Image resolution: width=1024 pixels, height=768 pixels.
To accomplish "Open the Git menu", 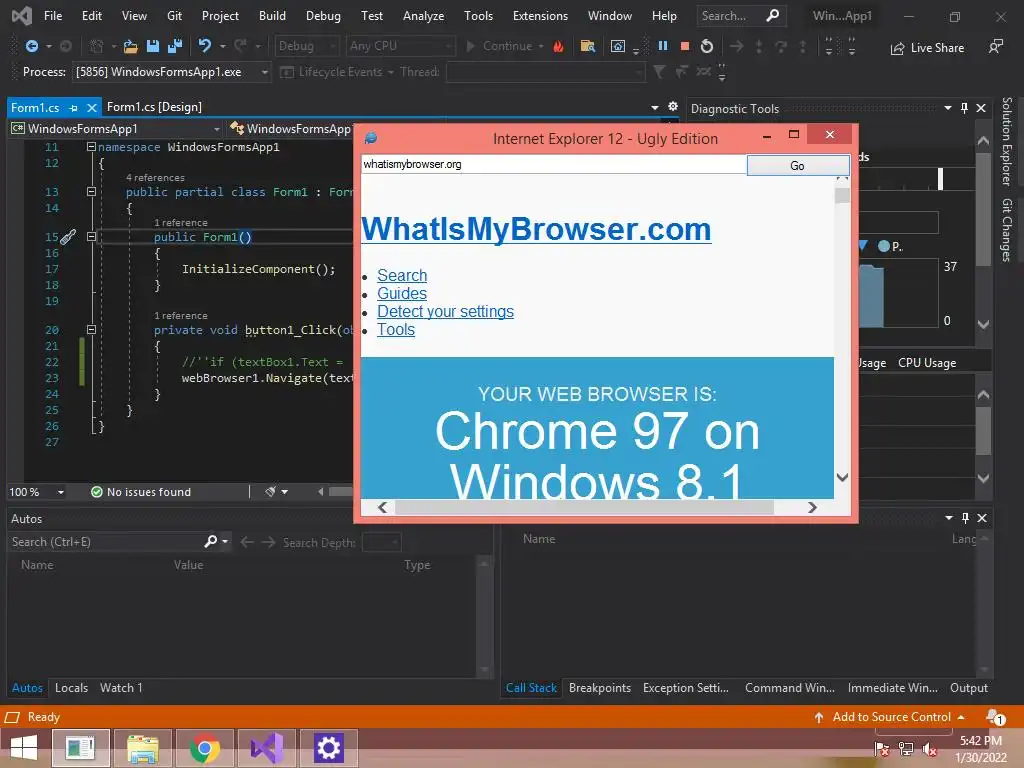I will point(174,16).
